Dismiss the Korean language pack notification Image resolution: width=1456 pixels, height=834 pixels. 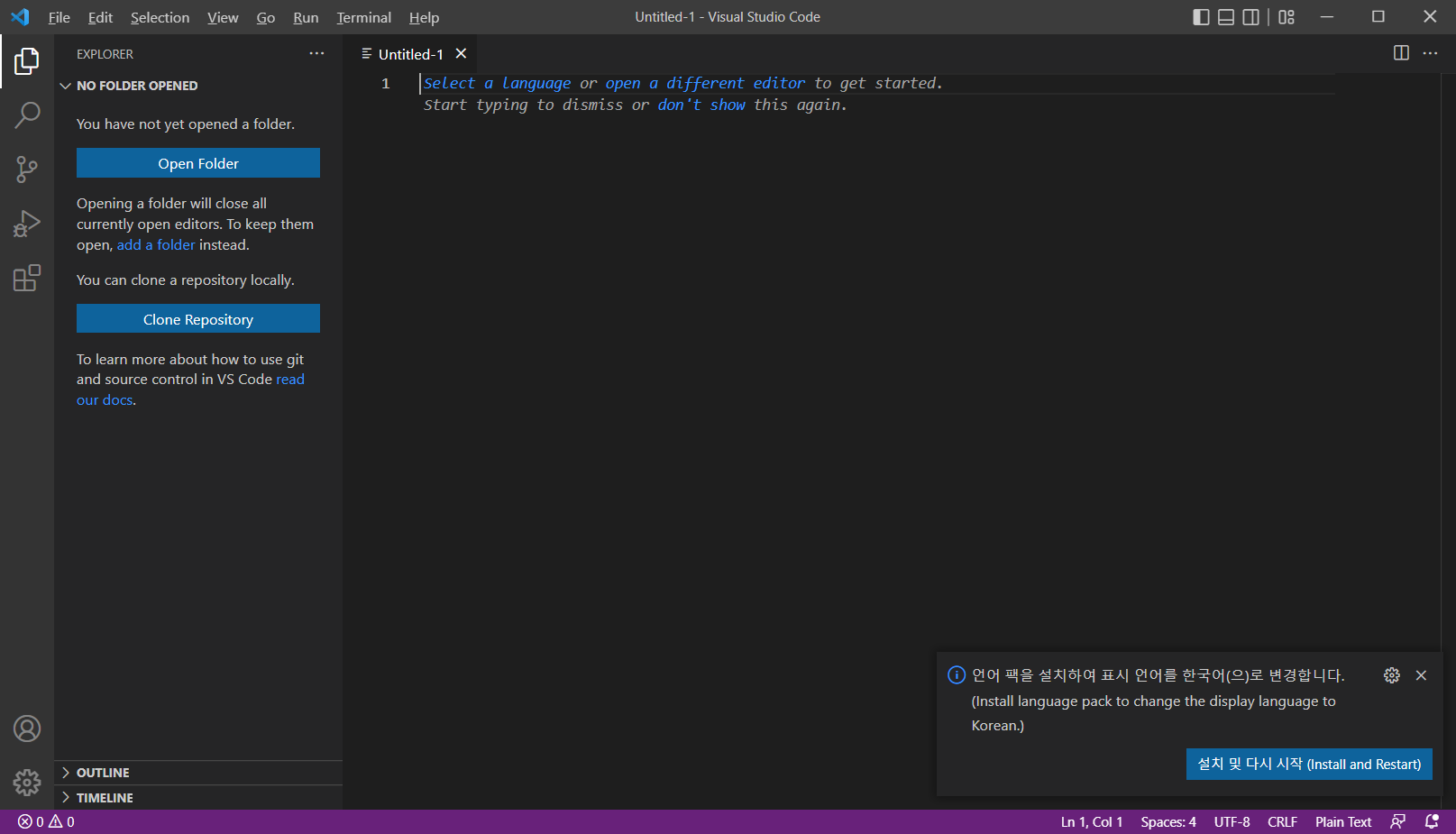pyautogui.click(x=1421, y=675)
